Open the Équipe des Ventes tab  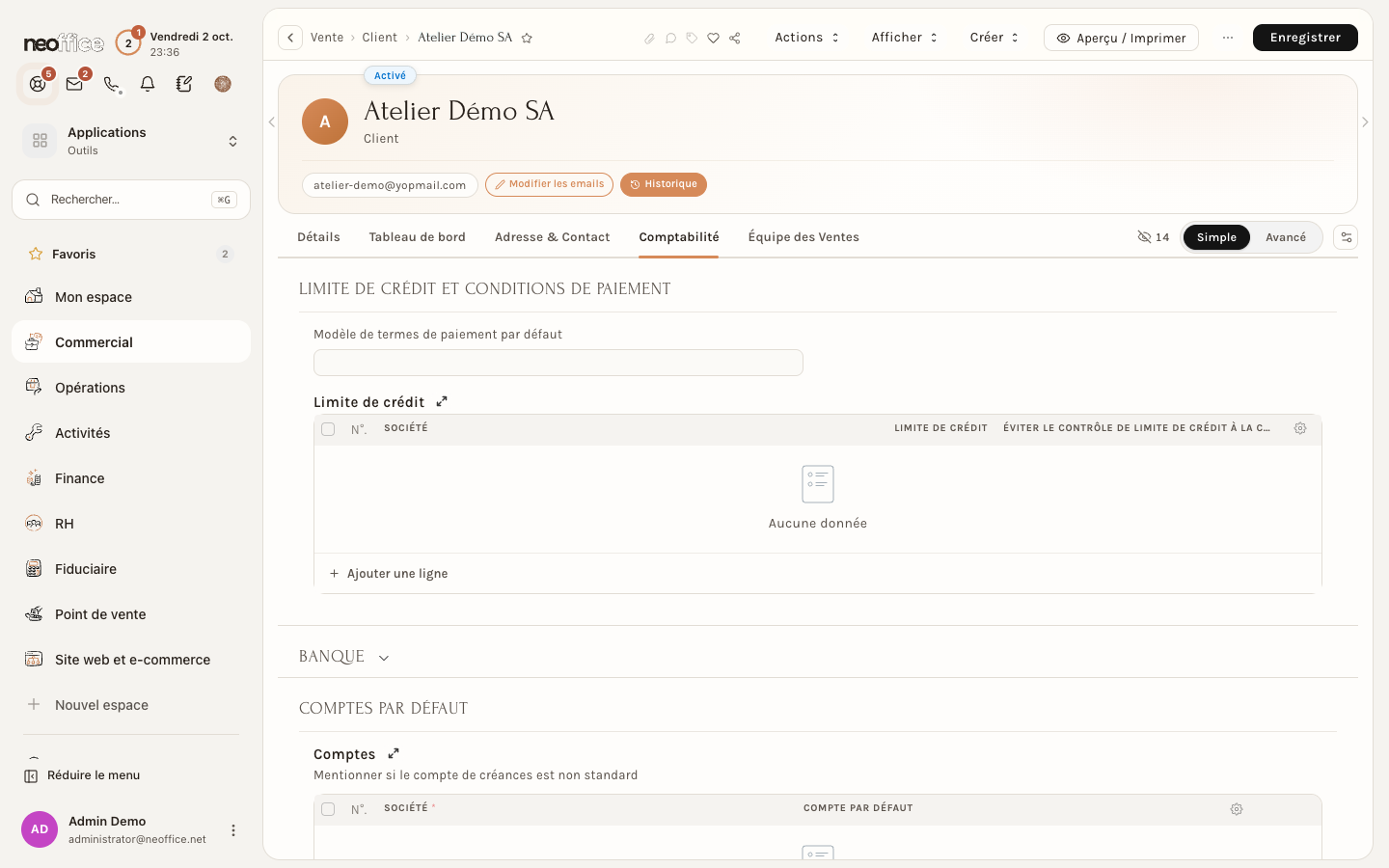(803, 237)
